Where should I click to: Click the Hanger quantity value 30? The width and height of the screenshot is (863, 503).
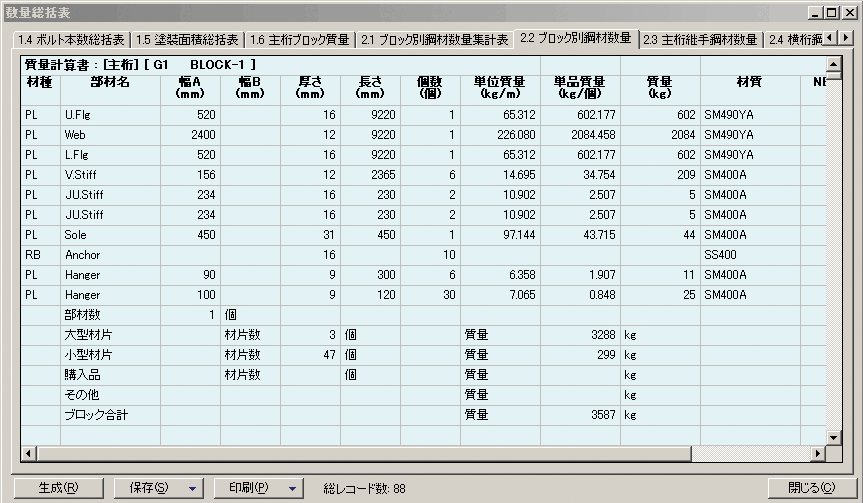coord(430,295)
